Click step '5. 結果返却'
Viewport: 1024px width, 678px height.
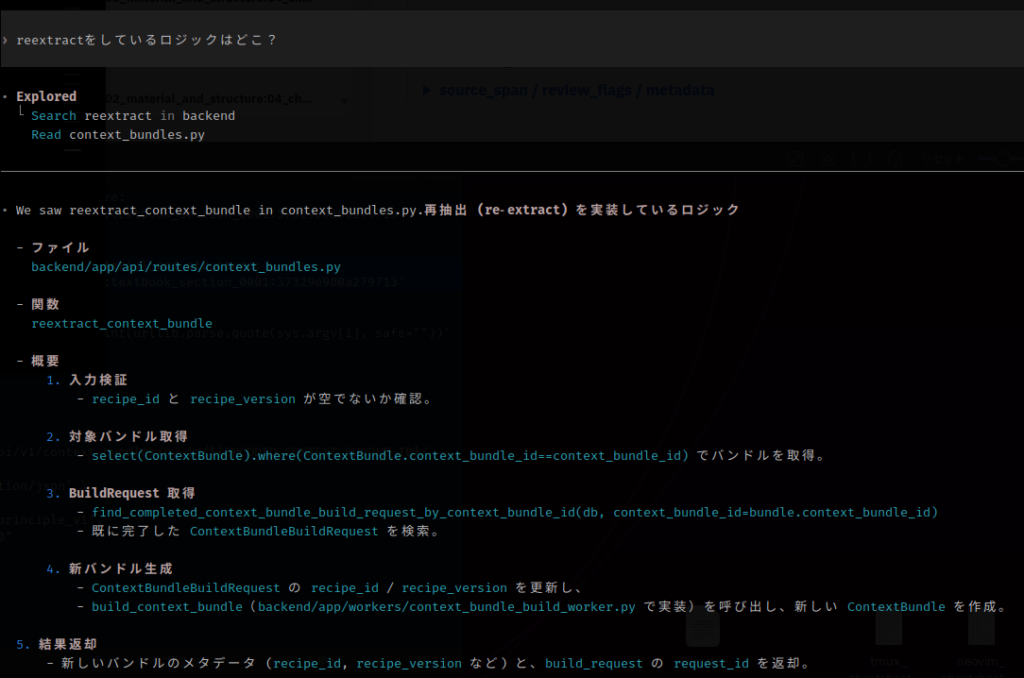(x=57, y=645)
